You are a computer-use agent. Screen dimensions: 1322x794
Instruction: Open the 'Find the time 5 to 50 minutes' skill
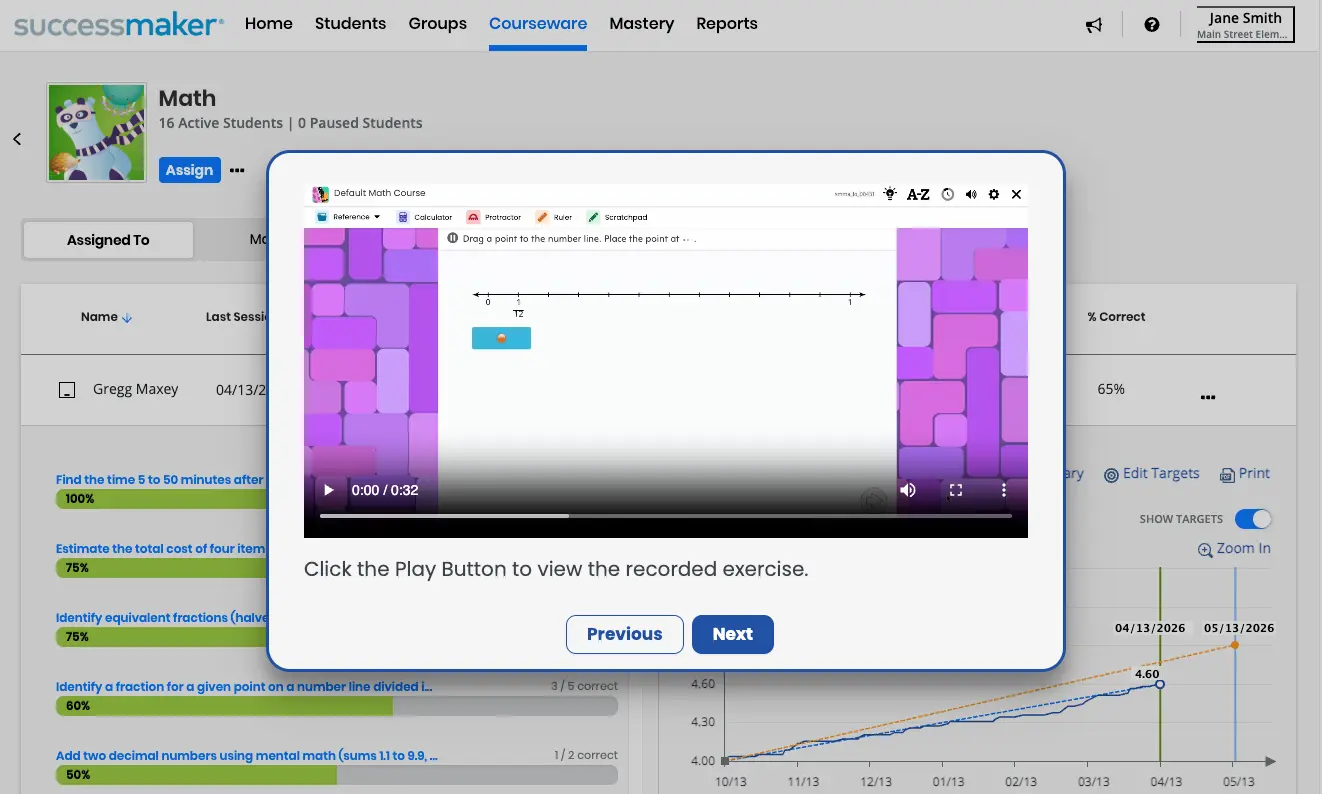160,480
